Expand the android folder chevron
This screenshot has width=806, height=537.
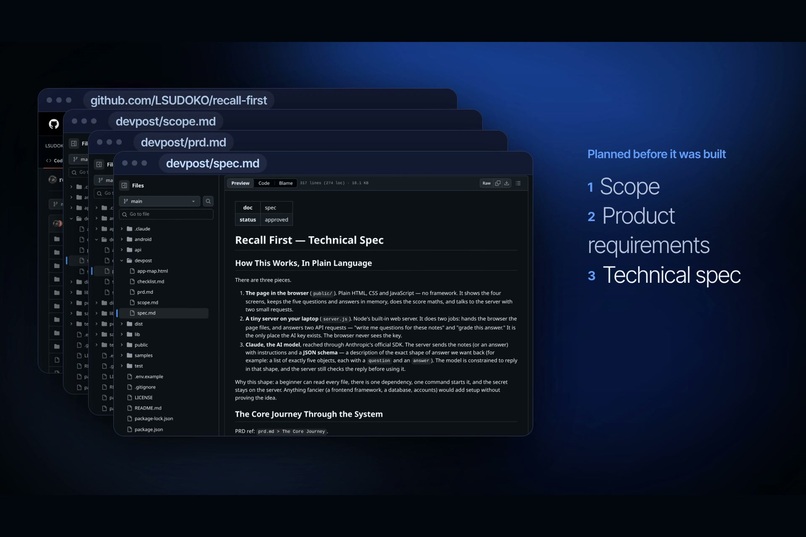122,239
